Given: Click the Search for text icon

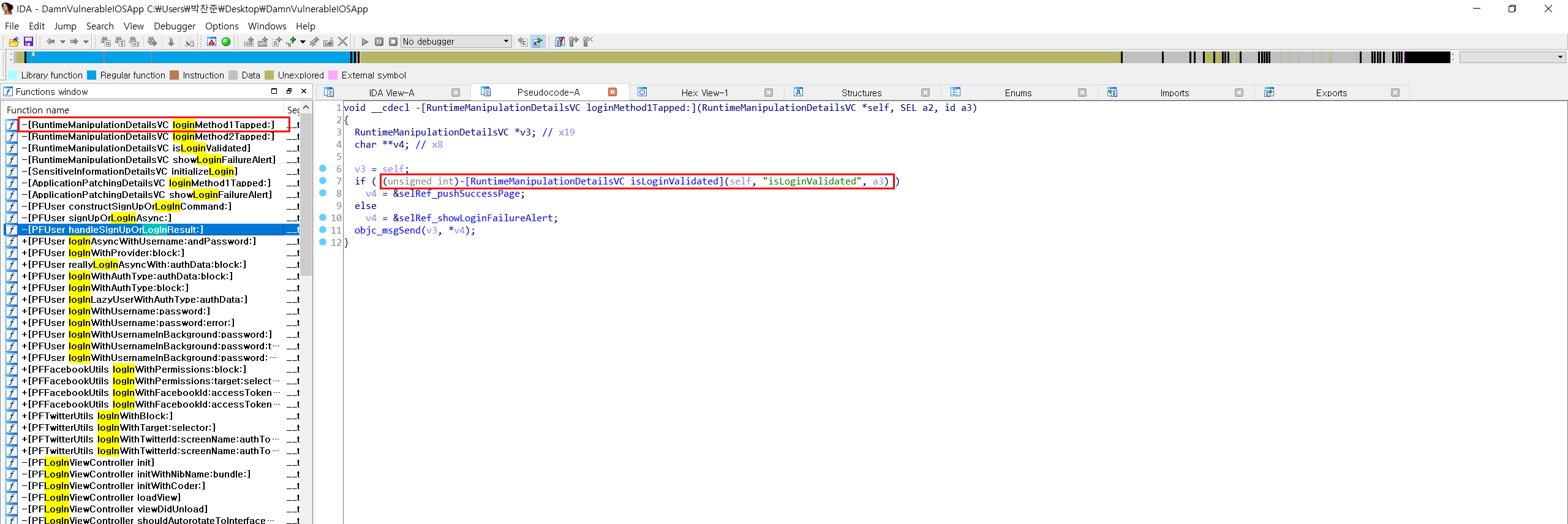Looking at the screenshot, I should coord(120,42).
